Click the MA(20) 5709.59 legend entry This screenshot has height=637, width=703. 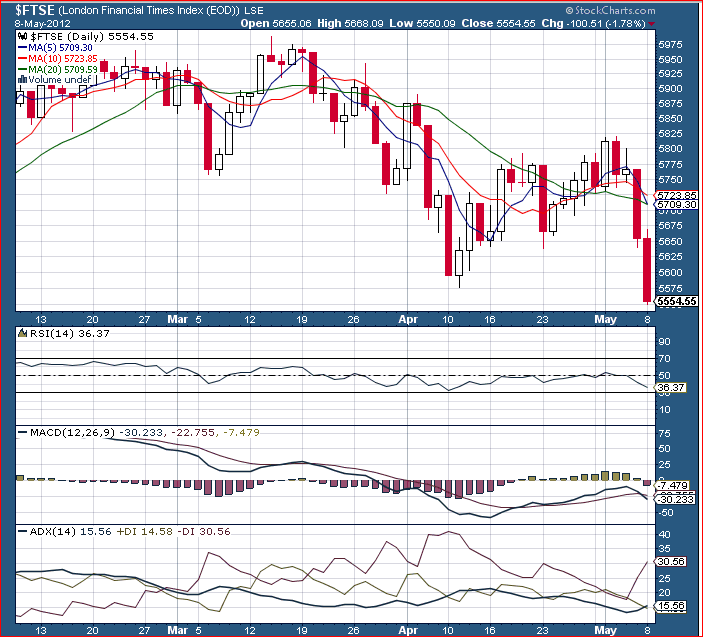pyautogui.click(x=63, y=69)
